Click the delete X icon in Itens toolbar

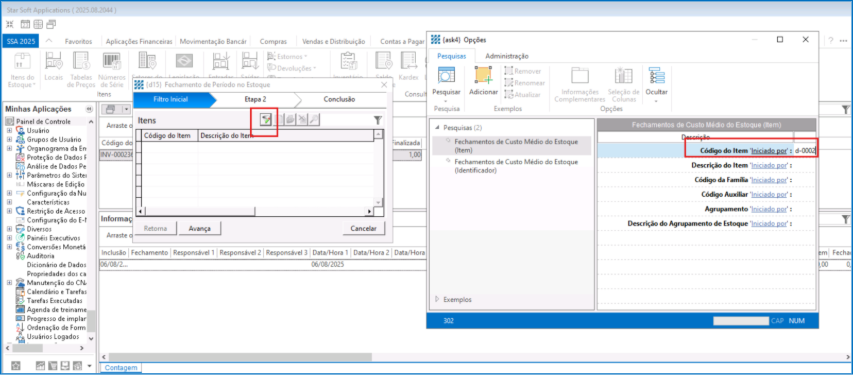pos(302,120)
